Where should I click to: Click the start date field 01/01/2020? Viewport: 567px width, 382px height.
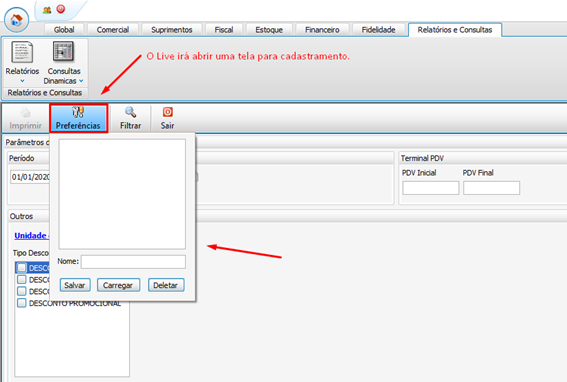point(30,177)
